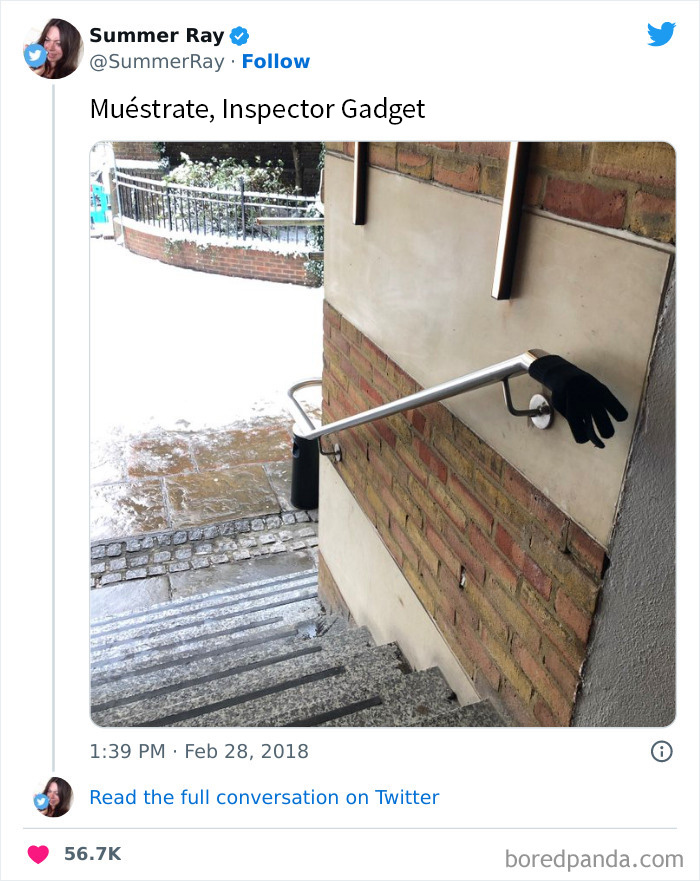Click the @SummerRay handle
This screenshot has width=700, height=881.
pos(156,61)
